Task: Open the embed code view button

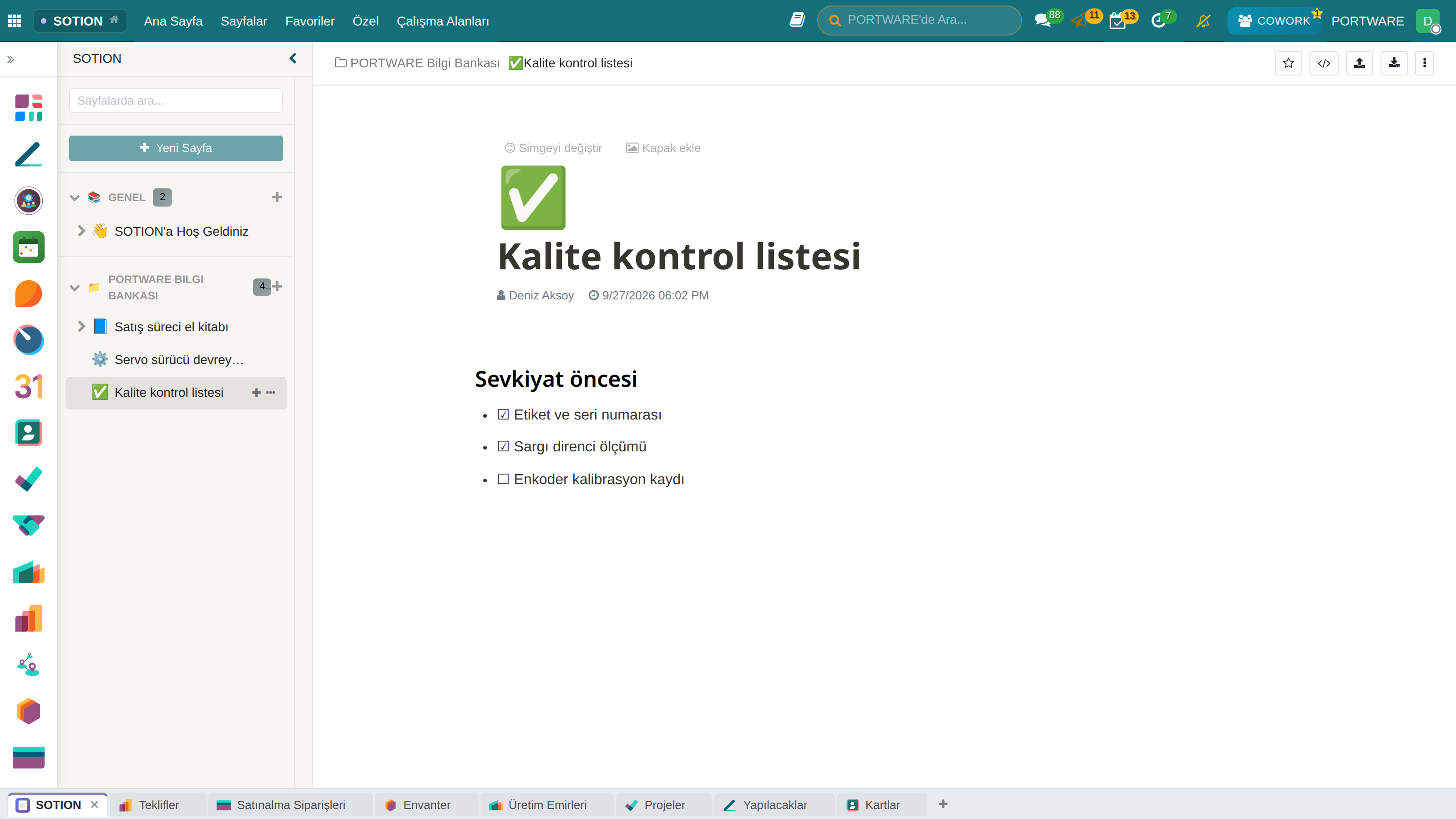Action: (1324, 63)
